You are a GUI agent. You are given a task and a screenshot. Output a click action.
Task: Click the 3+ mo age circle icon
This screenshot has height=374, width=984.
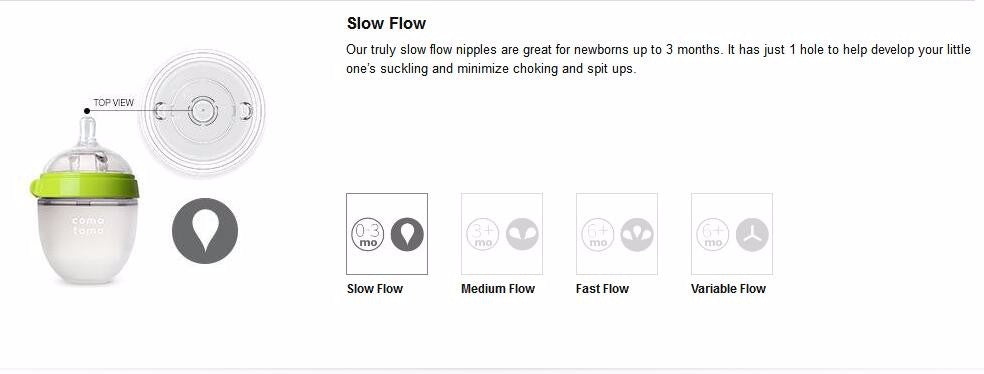483,235
